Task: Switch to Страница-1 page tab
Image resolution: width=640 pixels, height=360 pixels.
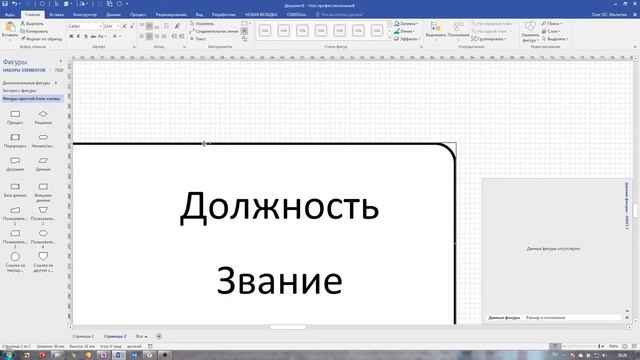Action: (83, 336)
